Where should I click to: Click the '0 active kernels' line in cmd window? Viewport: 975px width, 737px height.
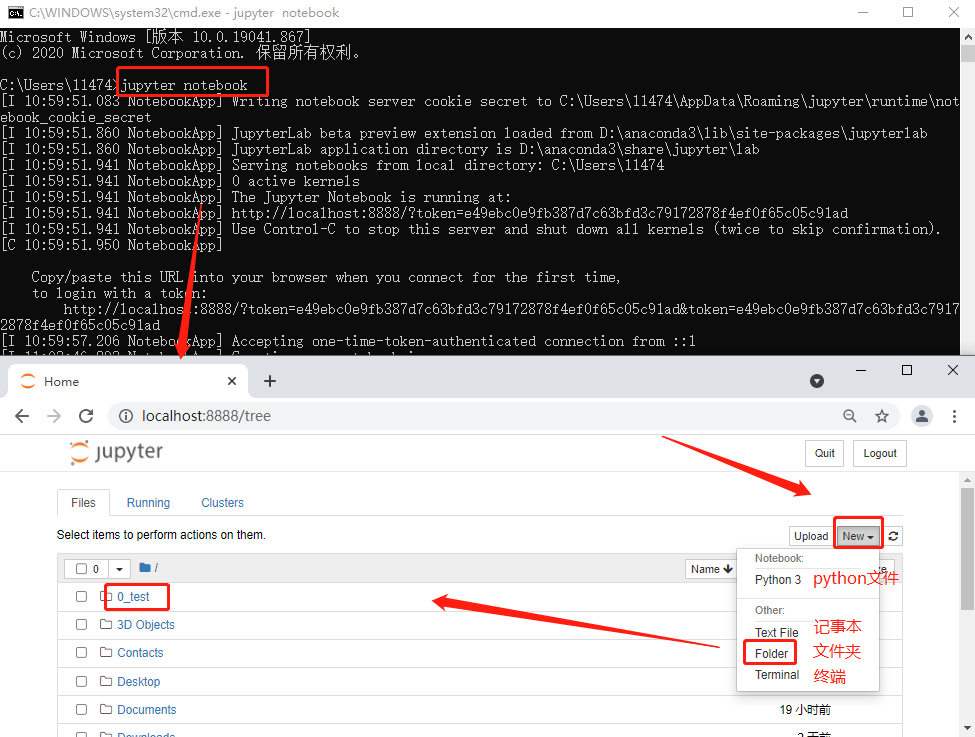296,181
